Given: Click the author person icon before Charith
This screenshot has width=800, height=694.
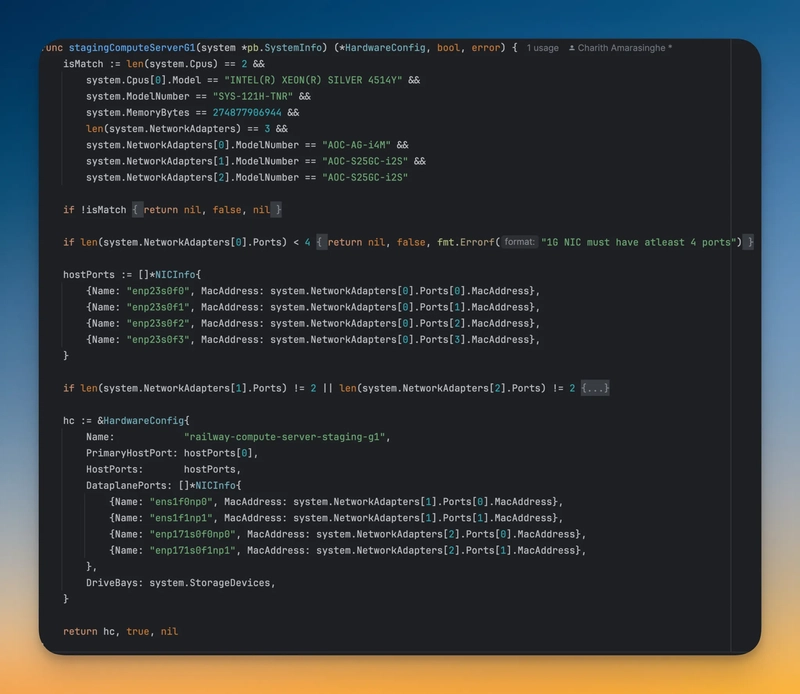Looking at the screenshot, I should (x=572, y=48).
